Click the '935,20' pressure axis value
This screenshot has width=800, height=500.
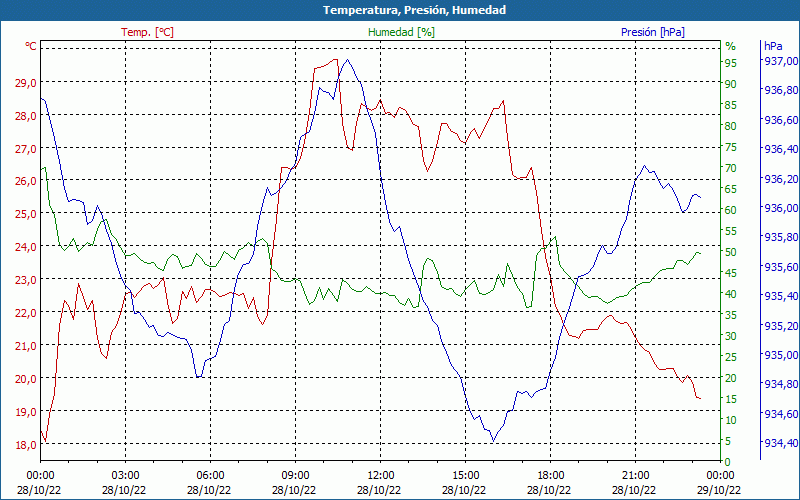pyautogui.click(x=781, y=326)
